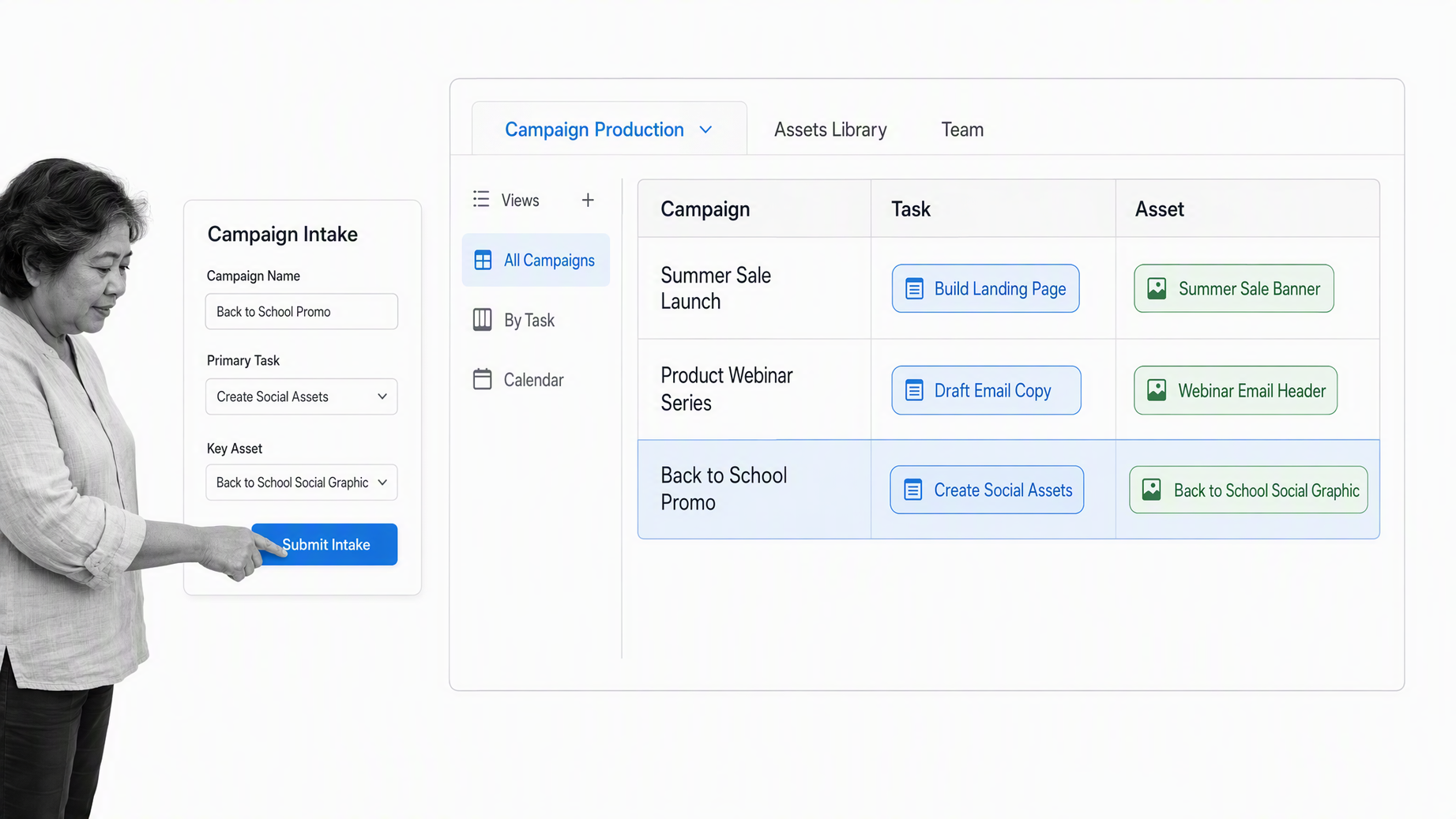
Task: Select the Back to School Promo table cell
Action: tap(754, 489)
